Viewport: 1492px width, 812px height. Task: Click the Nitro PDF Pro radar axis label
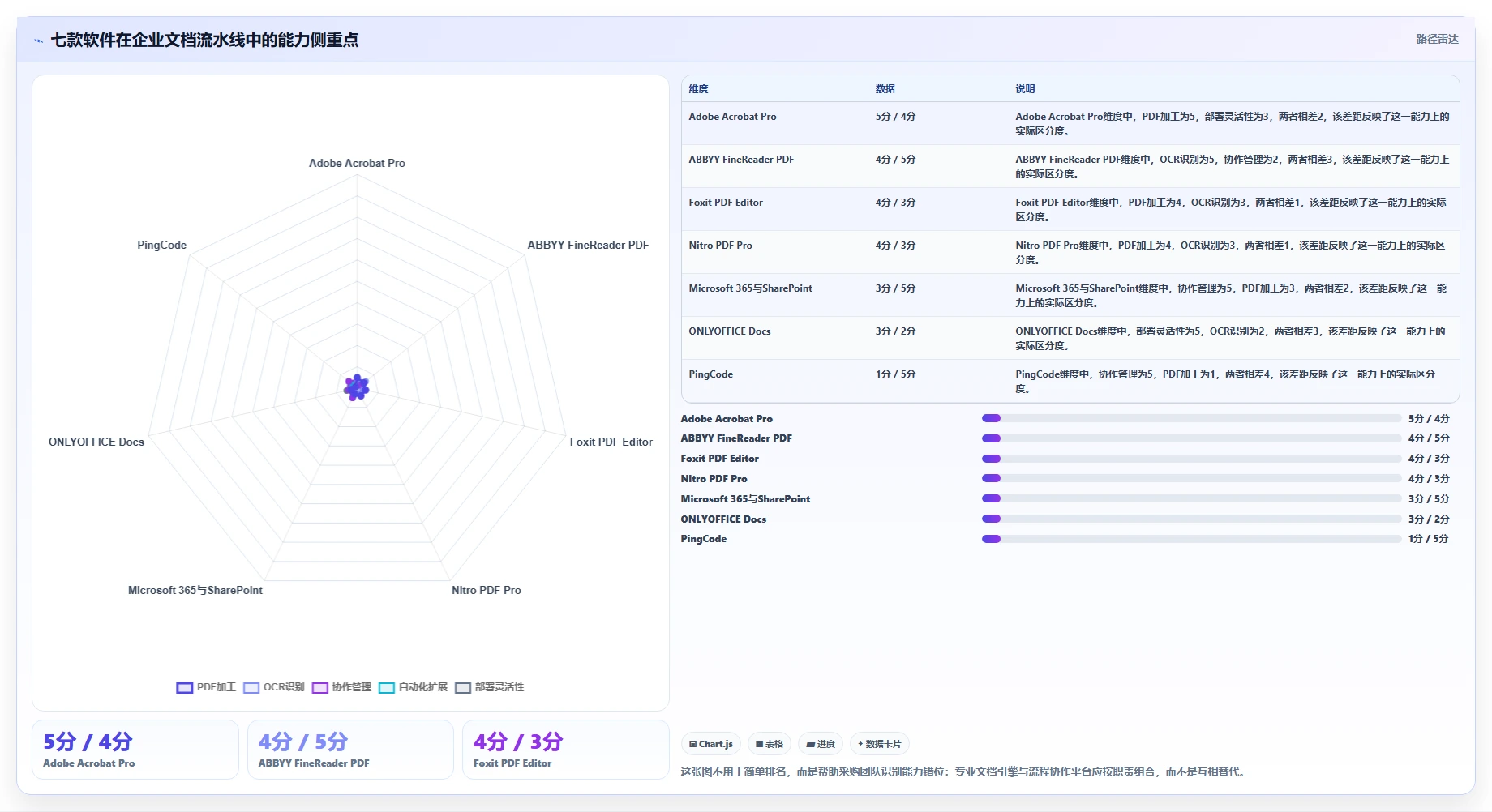click(x=487, y=590)
